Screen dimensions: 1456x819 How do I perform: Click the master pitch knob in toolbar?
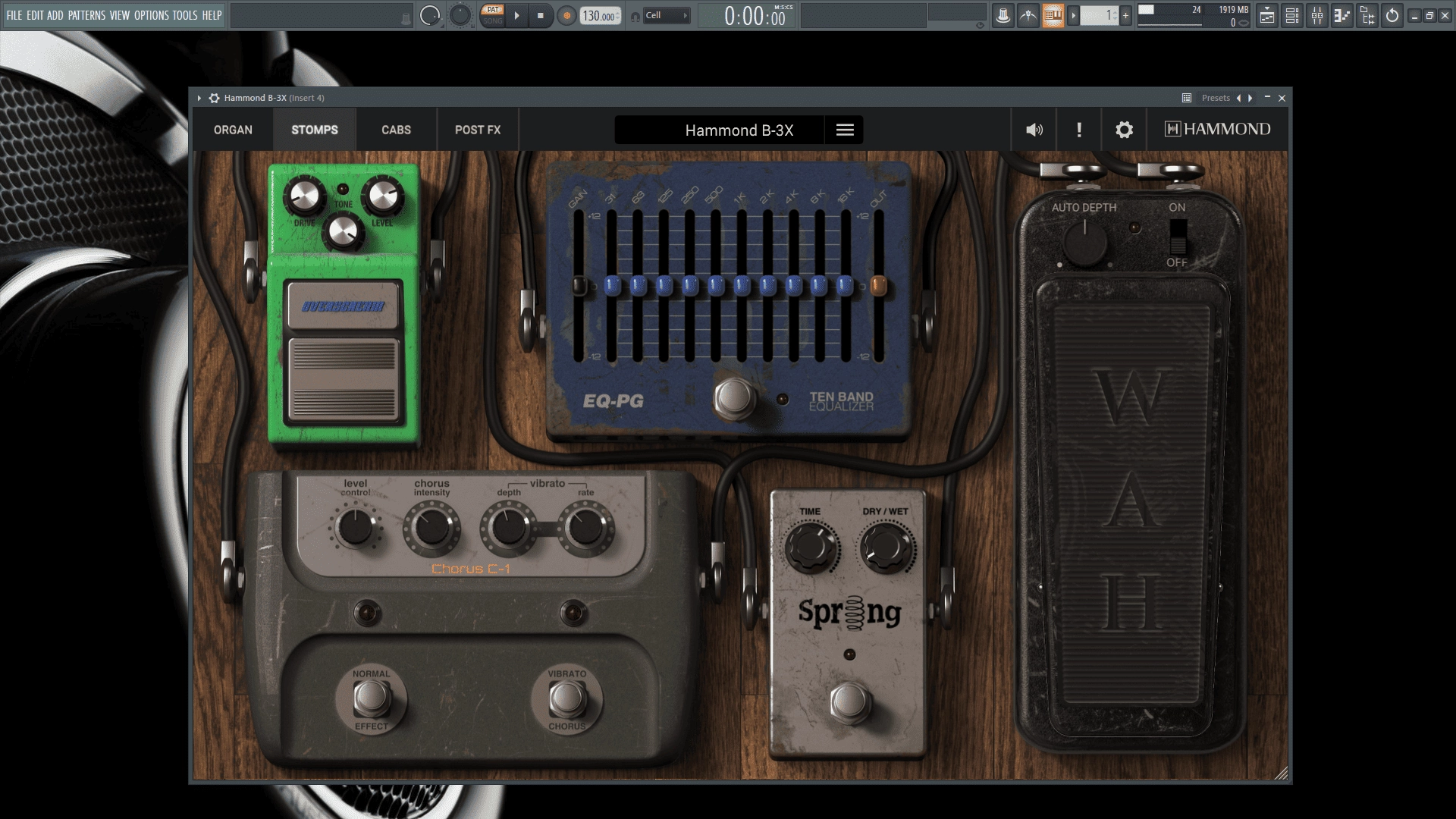(x=460, y=15)
